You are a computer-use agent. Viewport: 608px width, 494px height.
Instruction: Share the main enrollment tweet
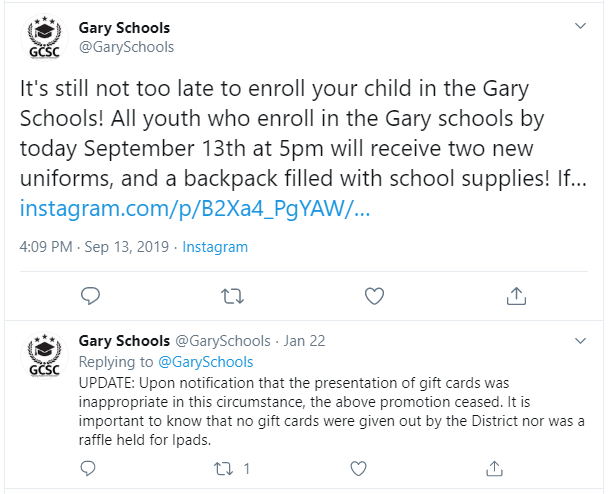pos(516,296)
